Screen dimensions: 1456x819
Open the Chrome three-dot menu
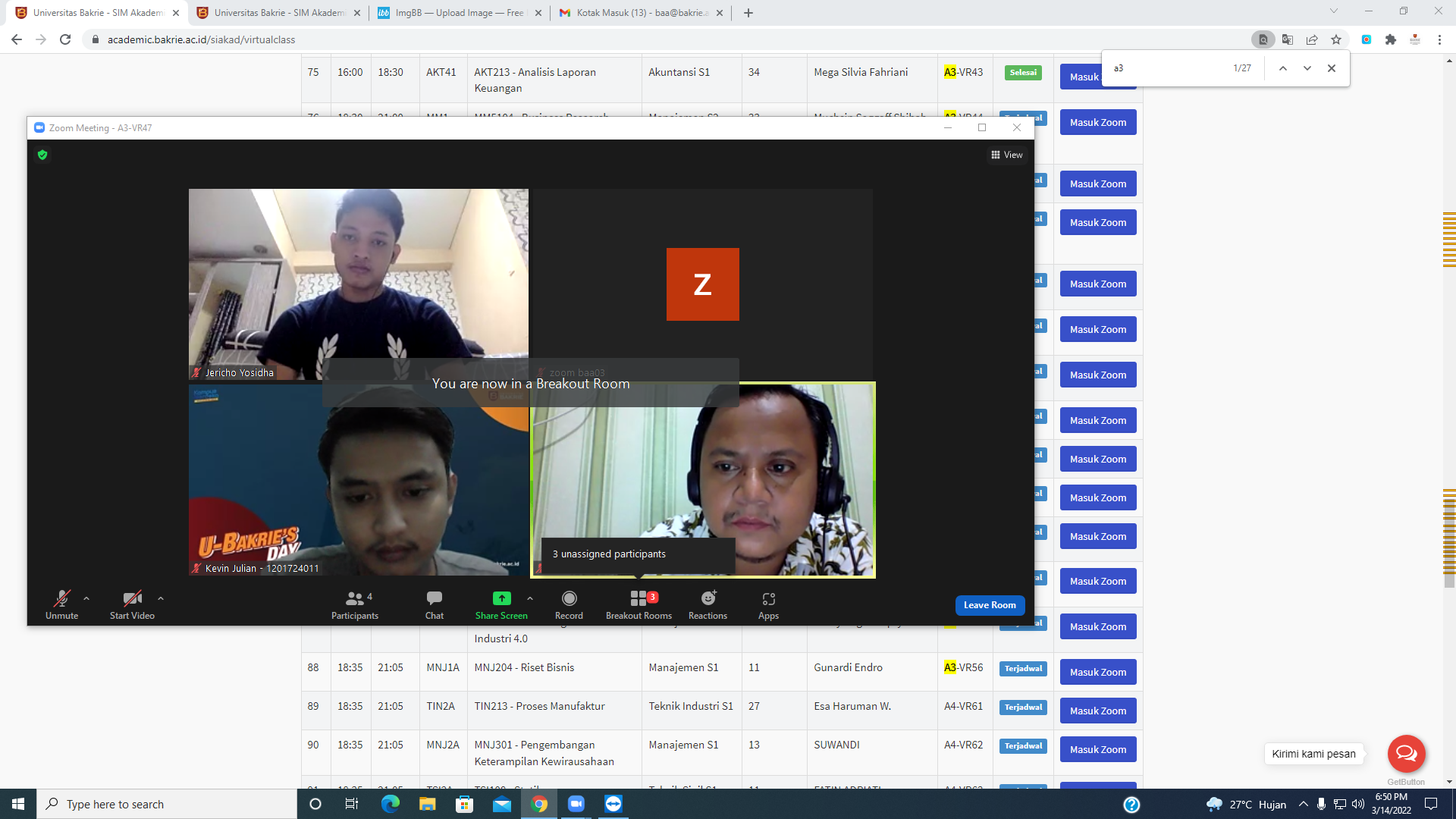tap(1439, 39)
